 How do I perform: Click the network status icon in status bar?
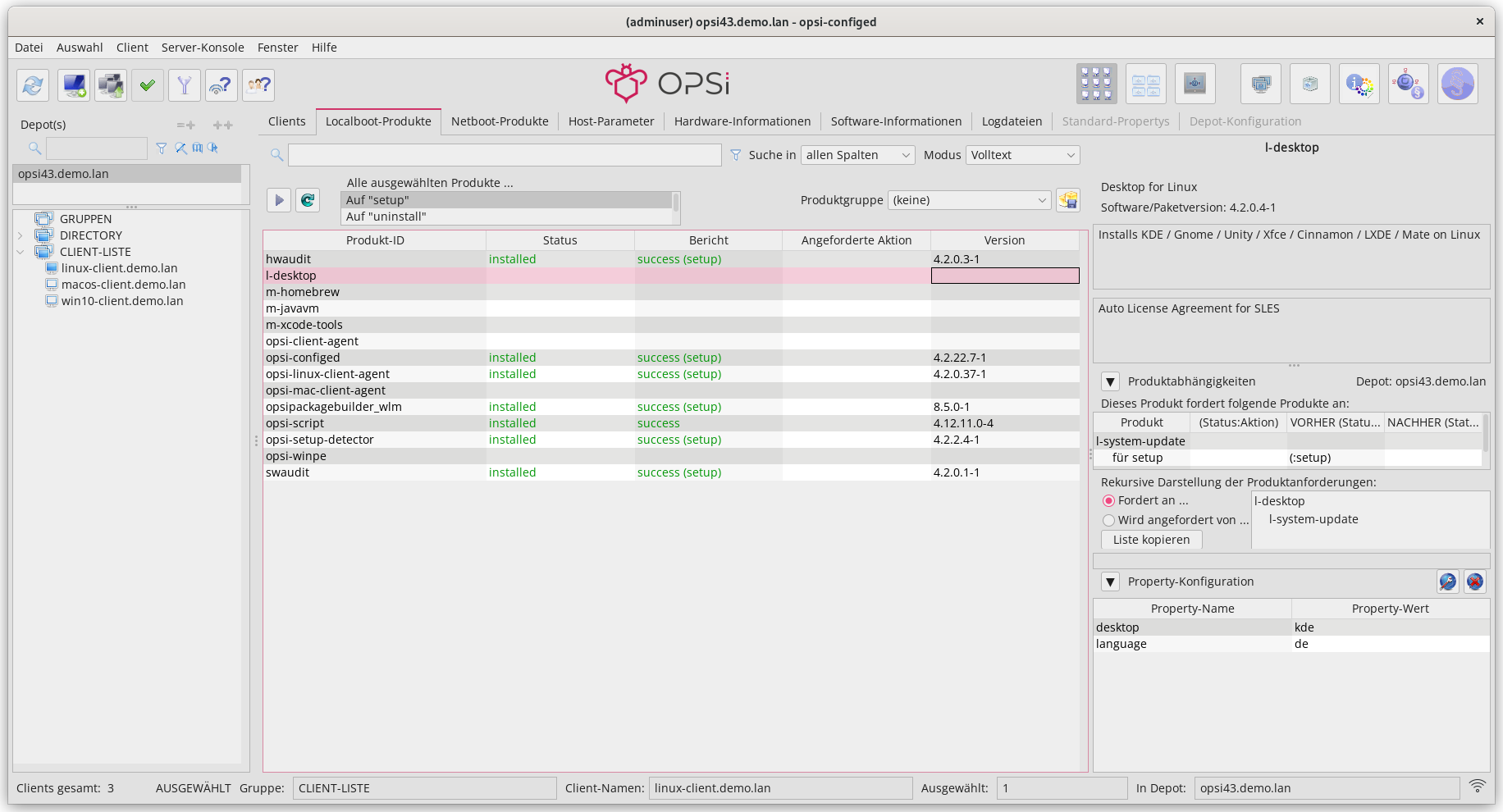[x=1478, y=786]
